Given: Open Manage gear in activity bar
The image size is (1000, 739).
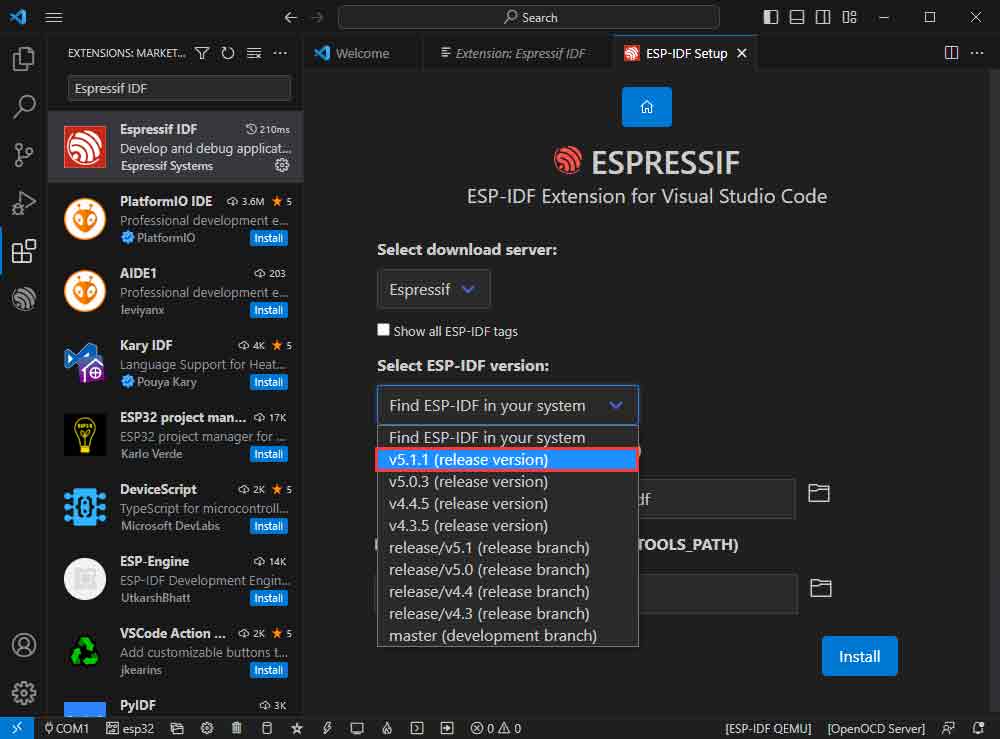Looking at the screenshot, I should click(x=24, y=693).
